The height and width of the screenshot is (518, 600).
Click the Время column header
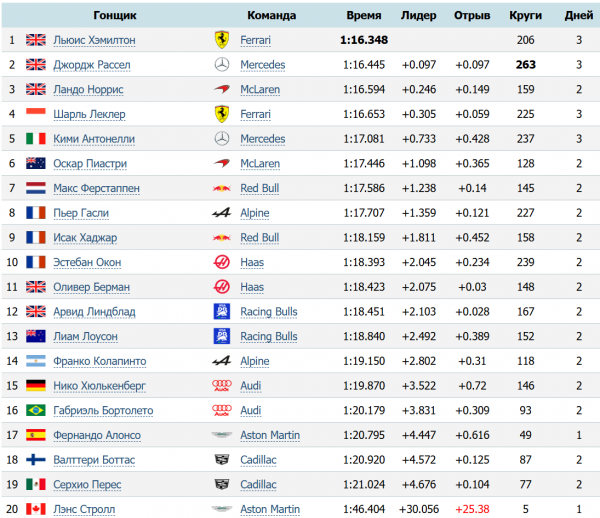(364, 15)
